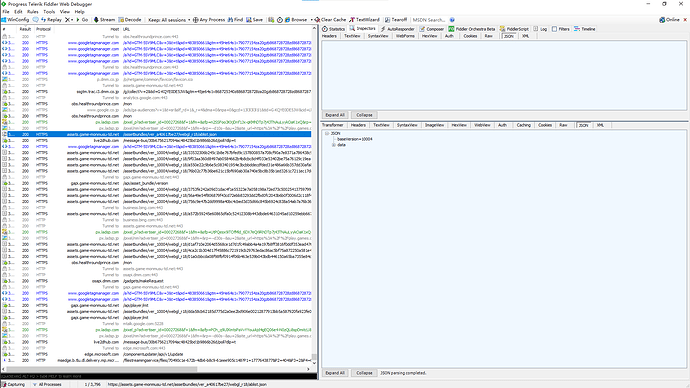Open Keep: All sessions dropdown

[169, 20]
